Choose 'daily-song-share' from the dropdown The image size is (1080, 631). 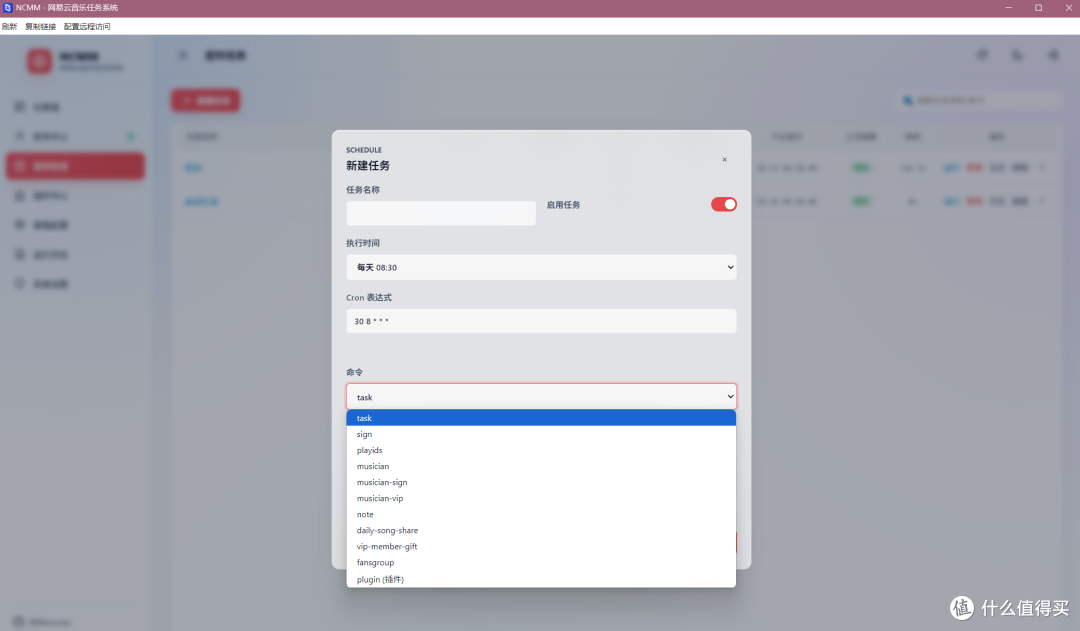click(541, 530)
